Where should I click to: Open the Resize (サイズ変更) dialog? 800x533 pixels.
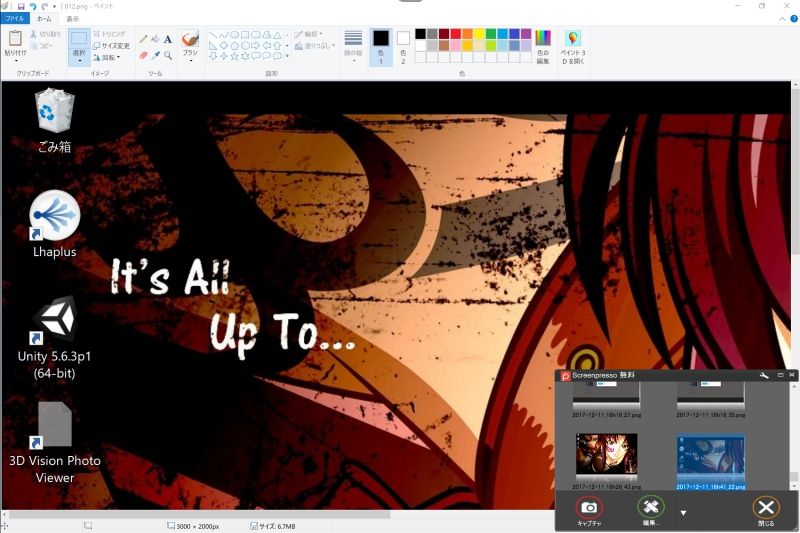(111, 45)
